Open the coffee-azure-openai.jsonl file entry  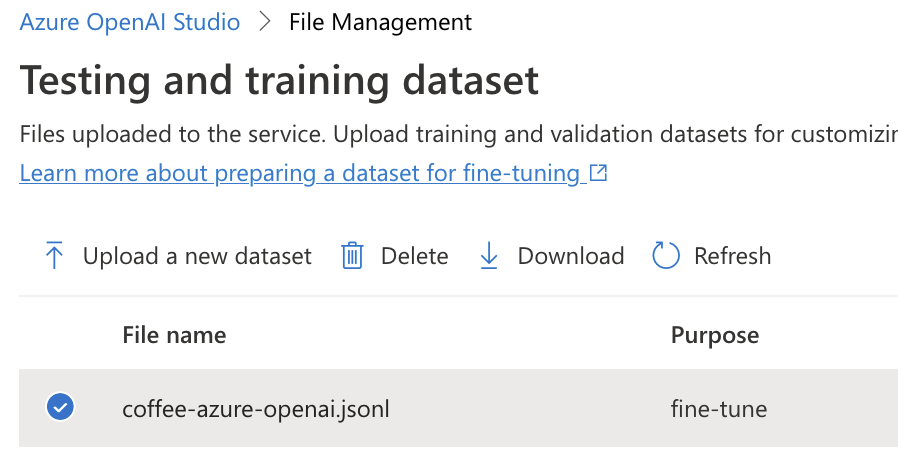pos(256,409)
